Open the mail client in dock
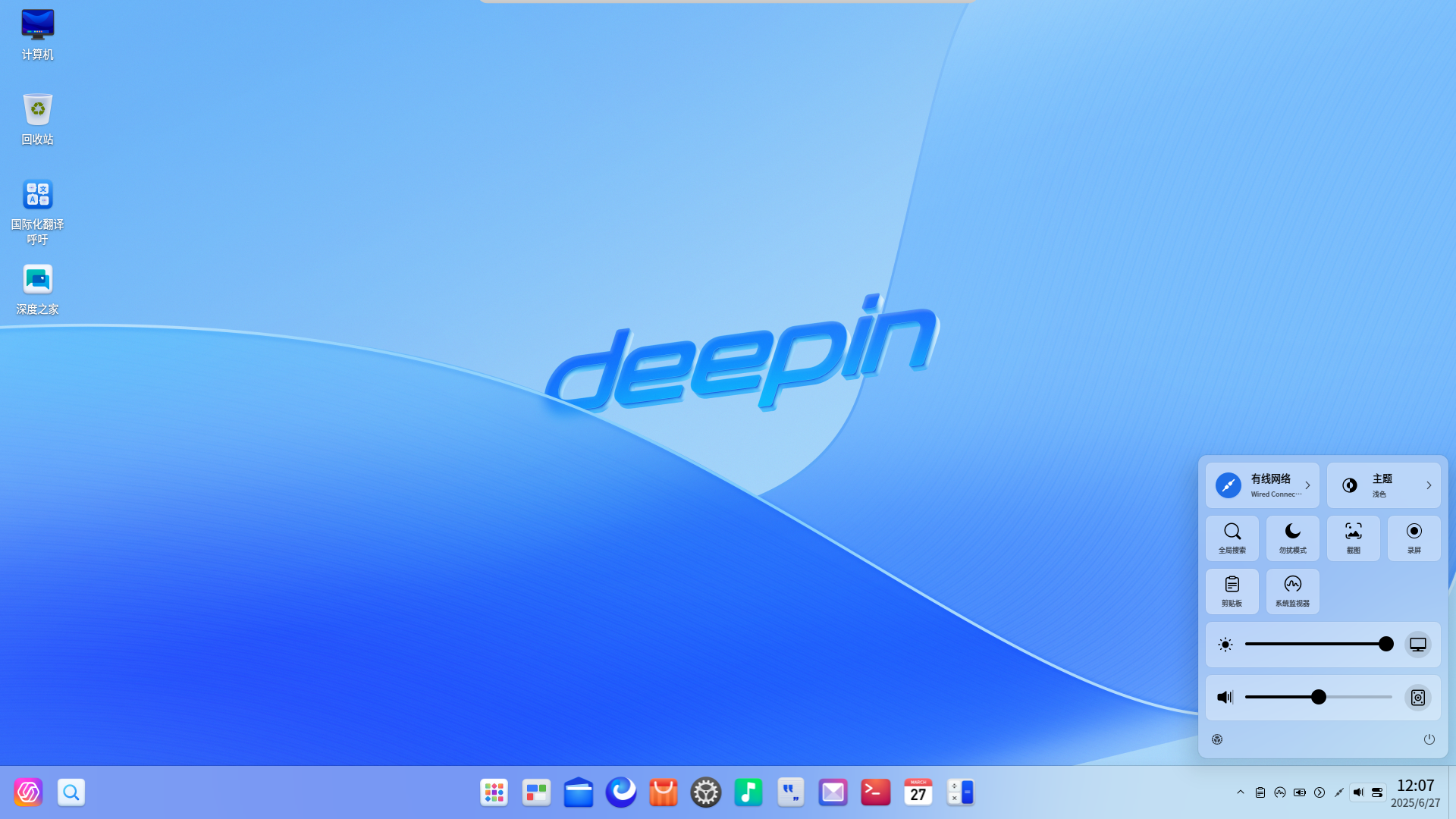 click(833, 792)
